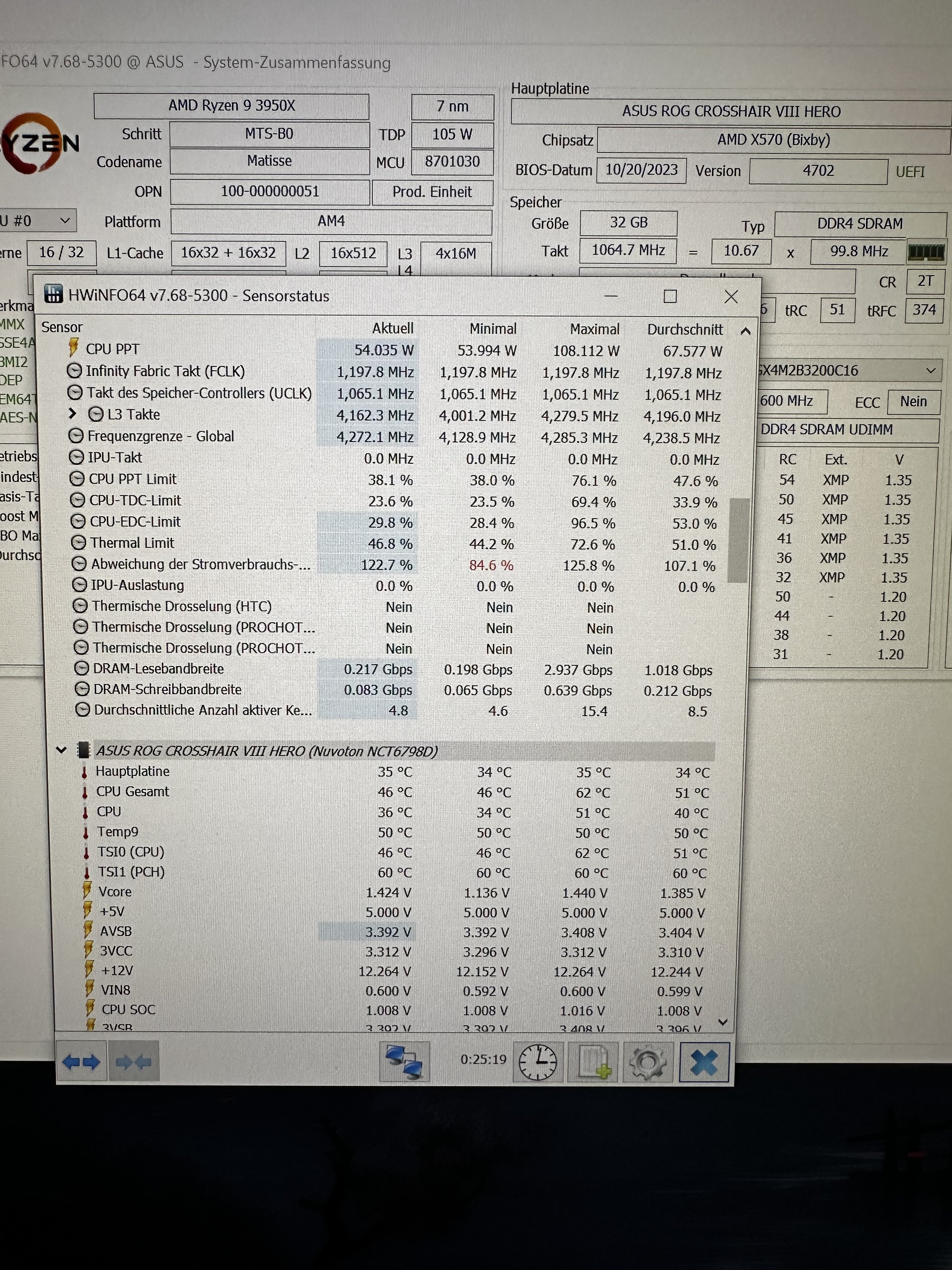Collapse the ASUS ROG CROSSHAIR VIII HERO group
Image resolution: width=952 pixels, height=1270 pixels.
61,750
